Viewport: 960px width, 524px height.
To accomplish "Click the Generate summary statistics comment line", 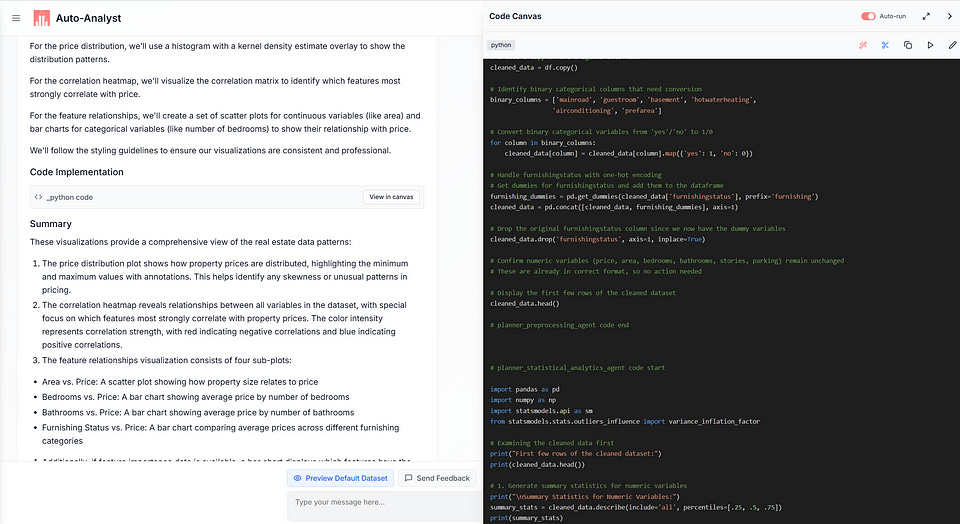I will (x=588, y=485).
